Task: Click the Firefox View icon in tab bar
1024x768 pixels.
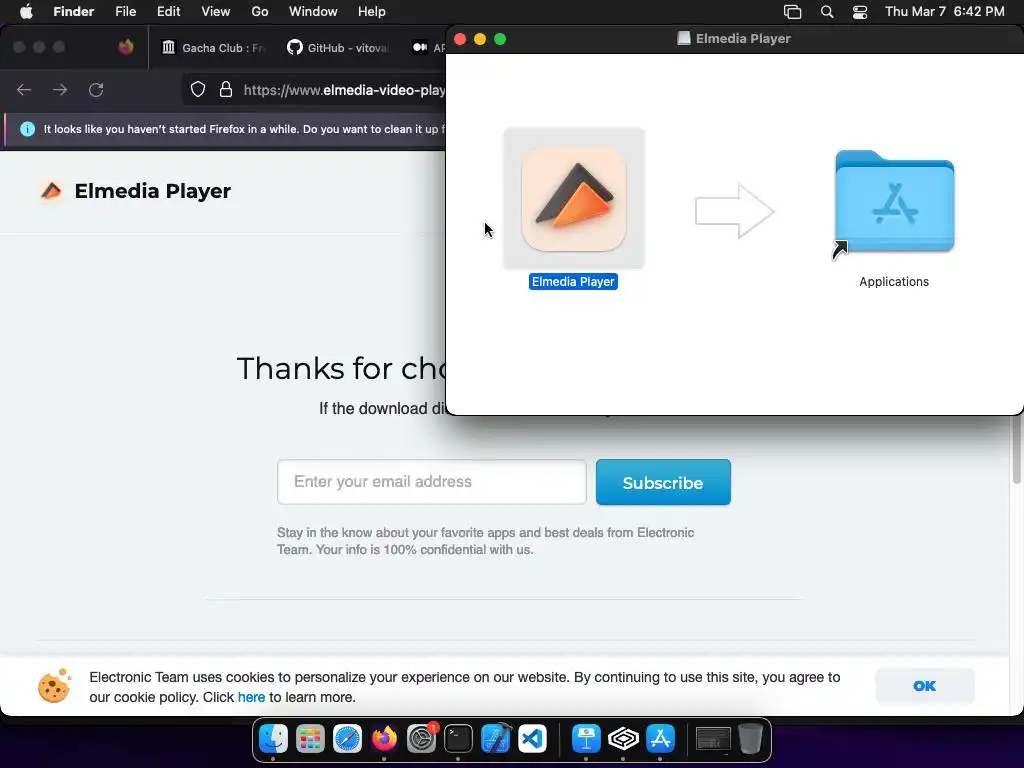Action: pos(126,47)
